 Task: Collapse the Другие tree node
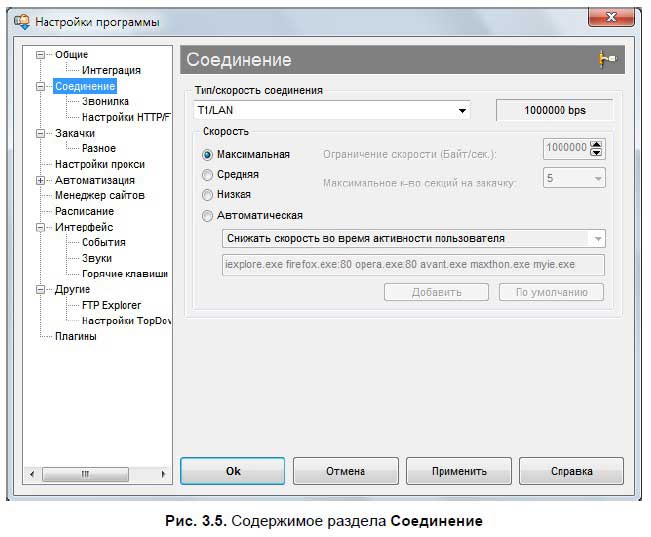40,289
